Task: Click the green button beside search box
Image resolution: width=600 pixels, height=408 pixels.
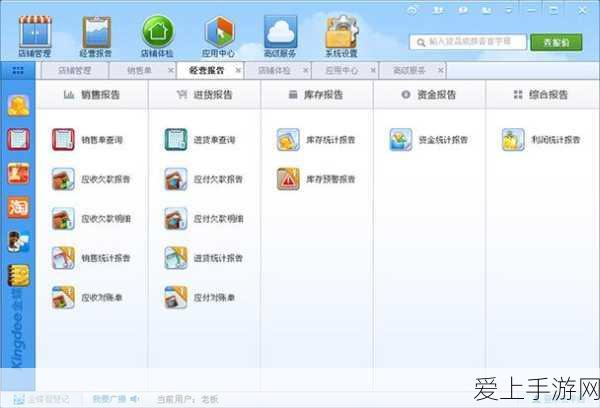Action: click(556, 42)
